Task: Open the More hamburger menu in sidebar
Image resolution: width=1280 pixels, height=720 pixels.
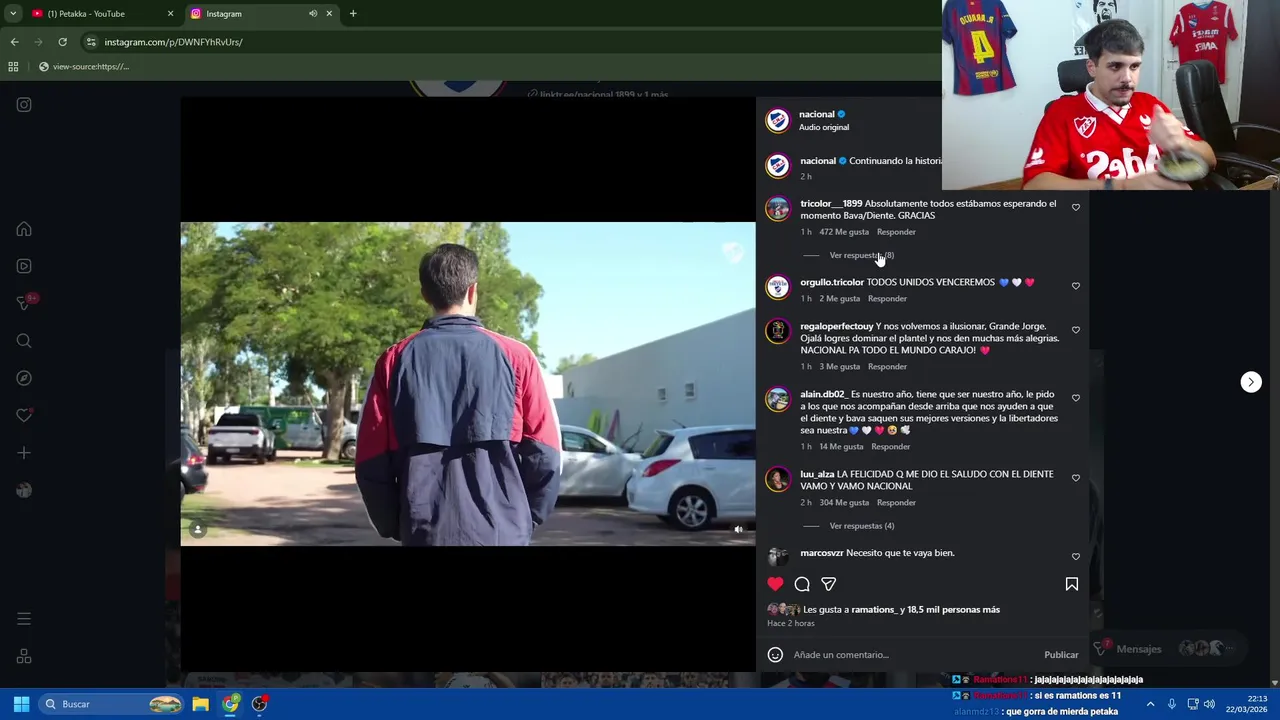Action: point(24,619)
